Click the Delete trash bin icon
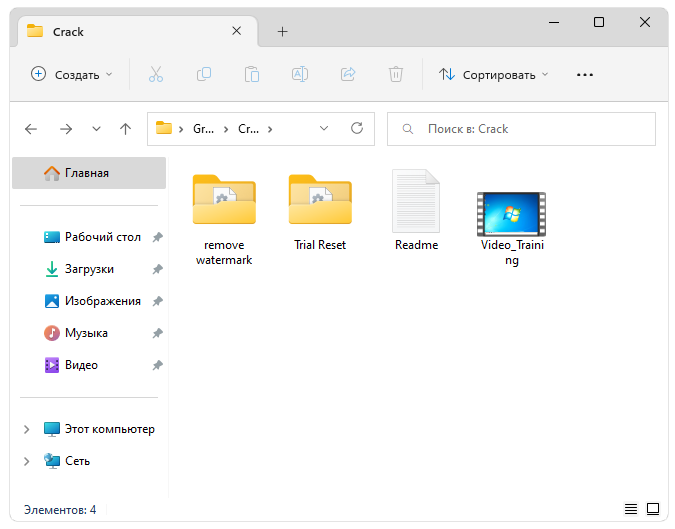The width and height of the screenshot is (675, 529). (396, 74)
